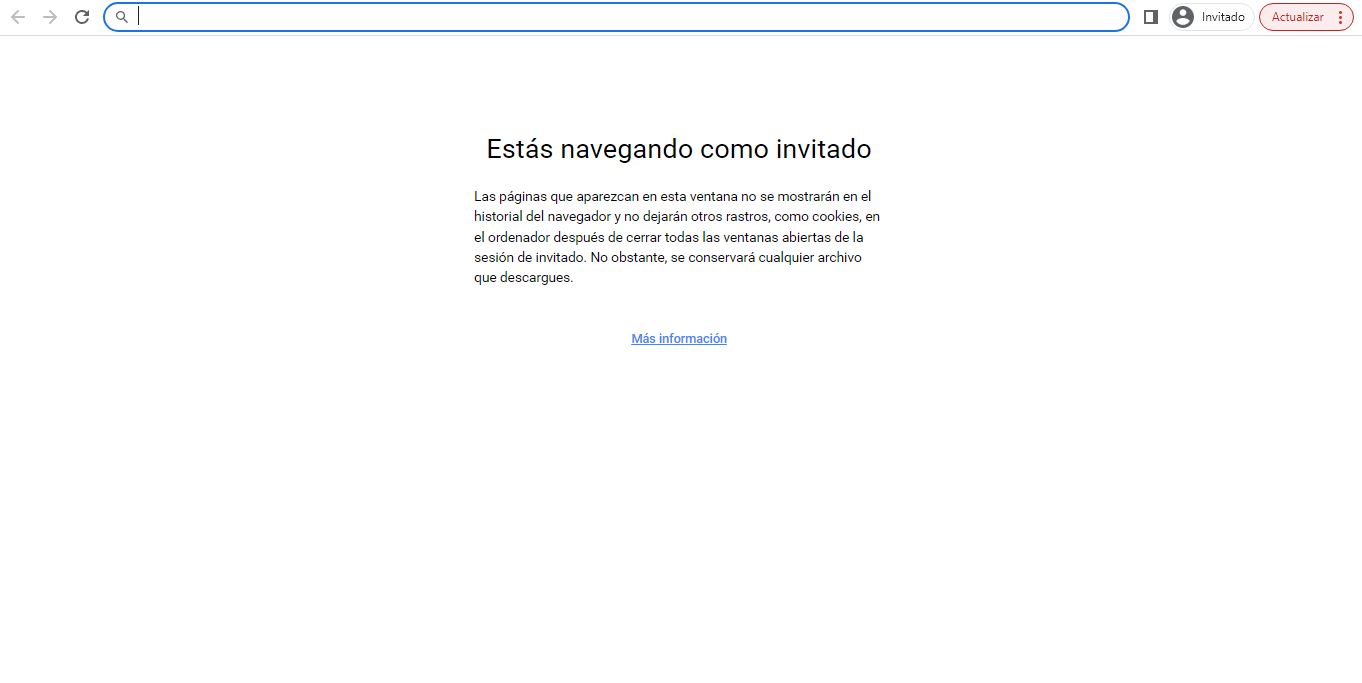This screenshot has height=683, width=1362.
Task: Focus the address bar text field
Action: click(630, 17)
